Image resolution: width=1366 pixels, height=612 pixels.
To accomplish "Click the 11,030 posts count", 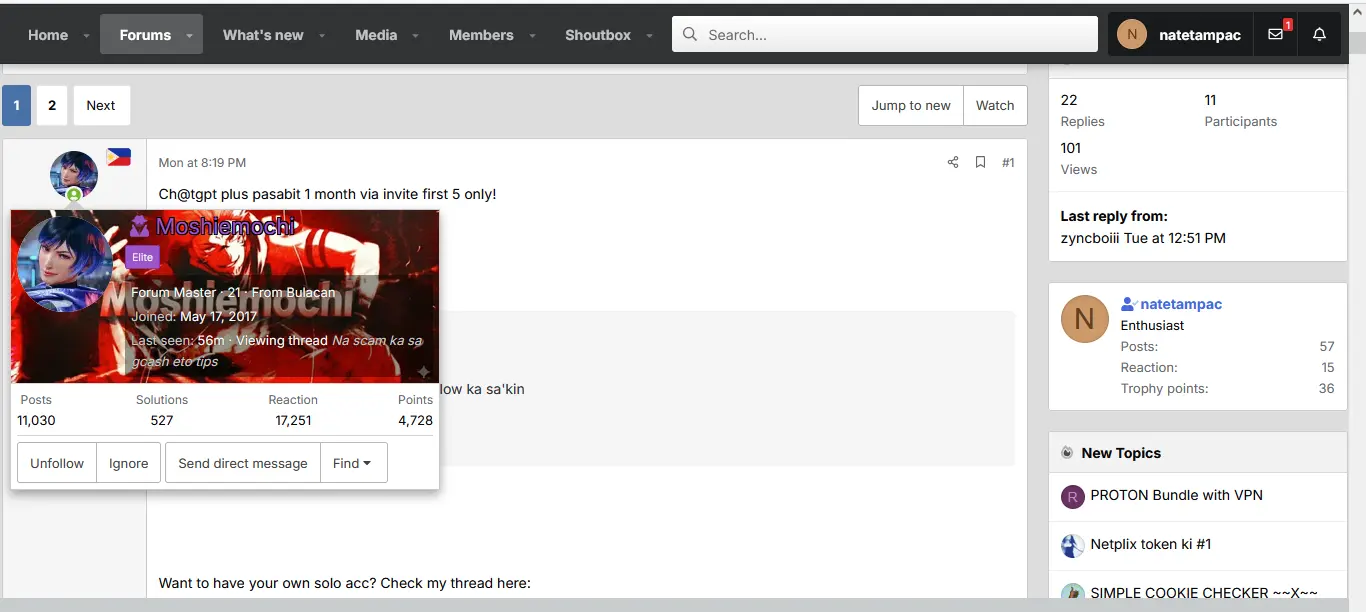I will point(37,421).
